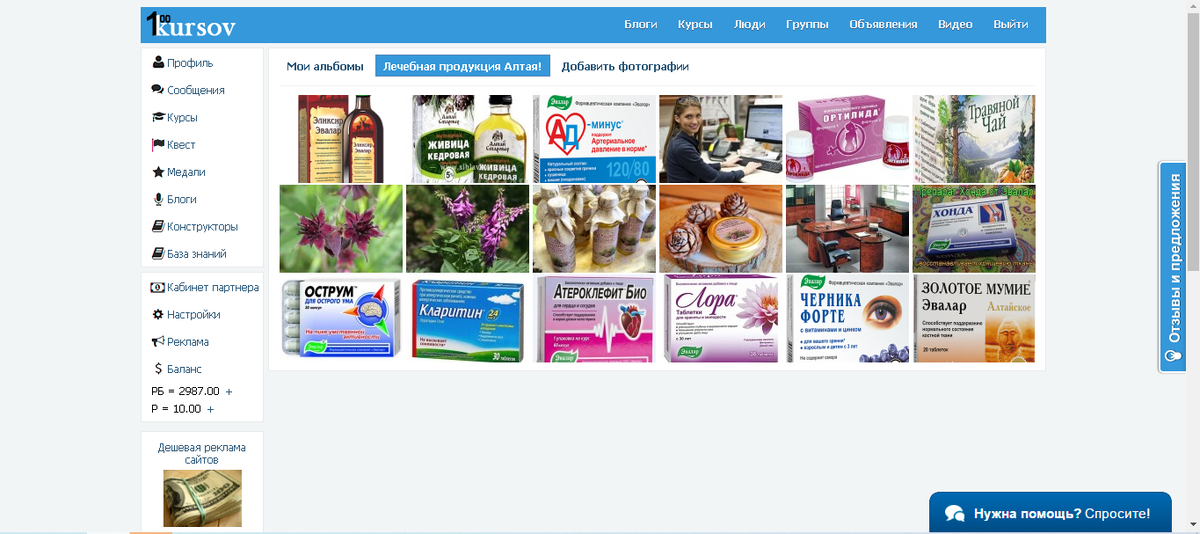Click the Medals star icon
The width and height of the screenshot is (1200, 534).
point(158,172)
